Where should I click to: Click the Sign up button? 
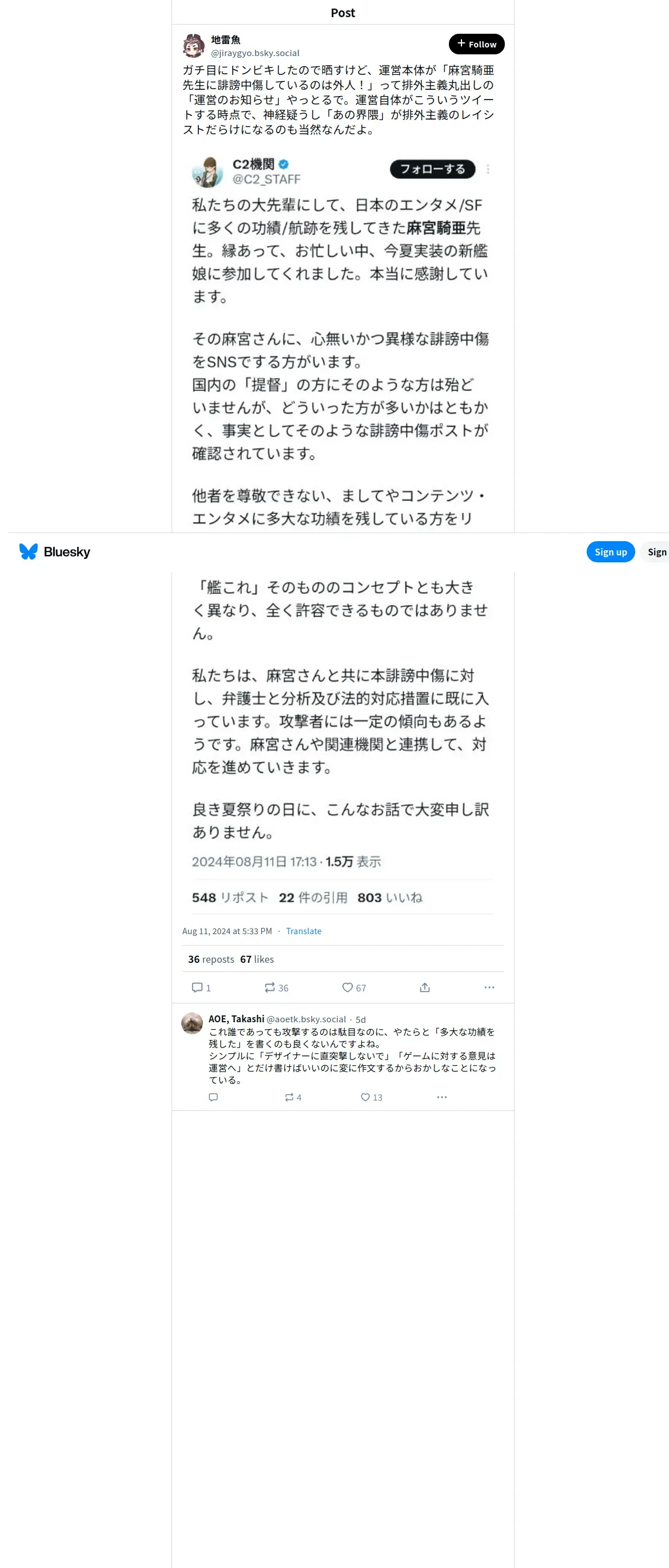611,551
